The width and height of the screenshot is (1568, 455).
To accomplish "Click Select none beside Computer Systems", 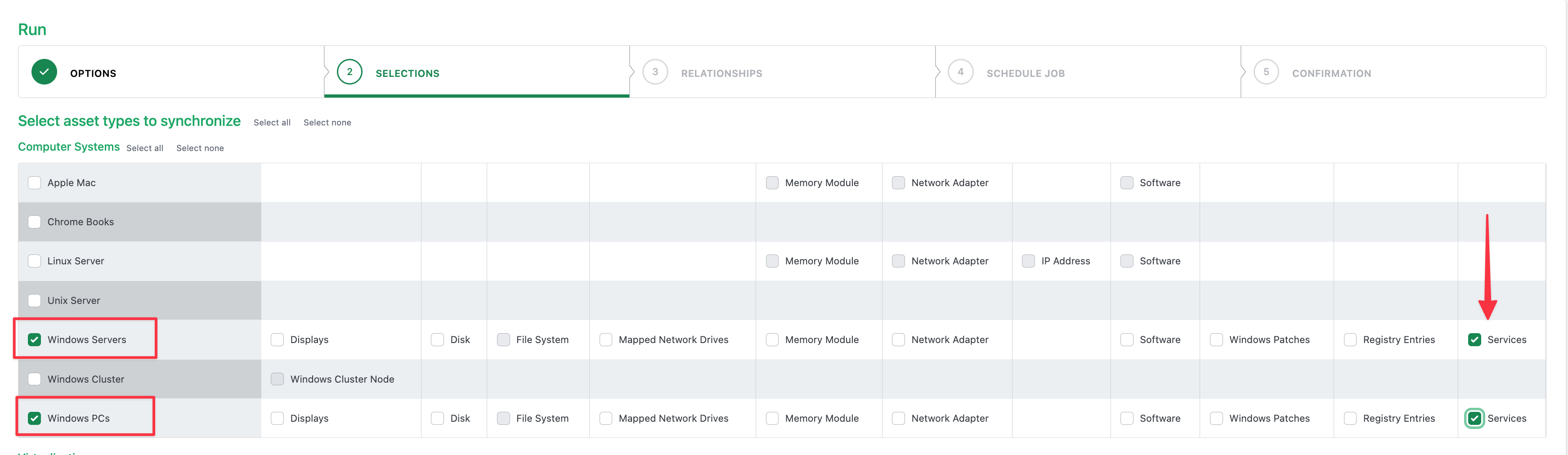I will click(x=200, y=148).
